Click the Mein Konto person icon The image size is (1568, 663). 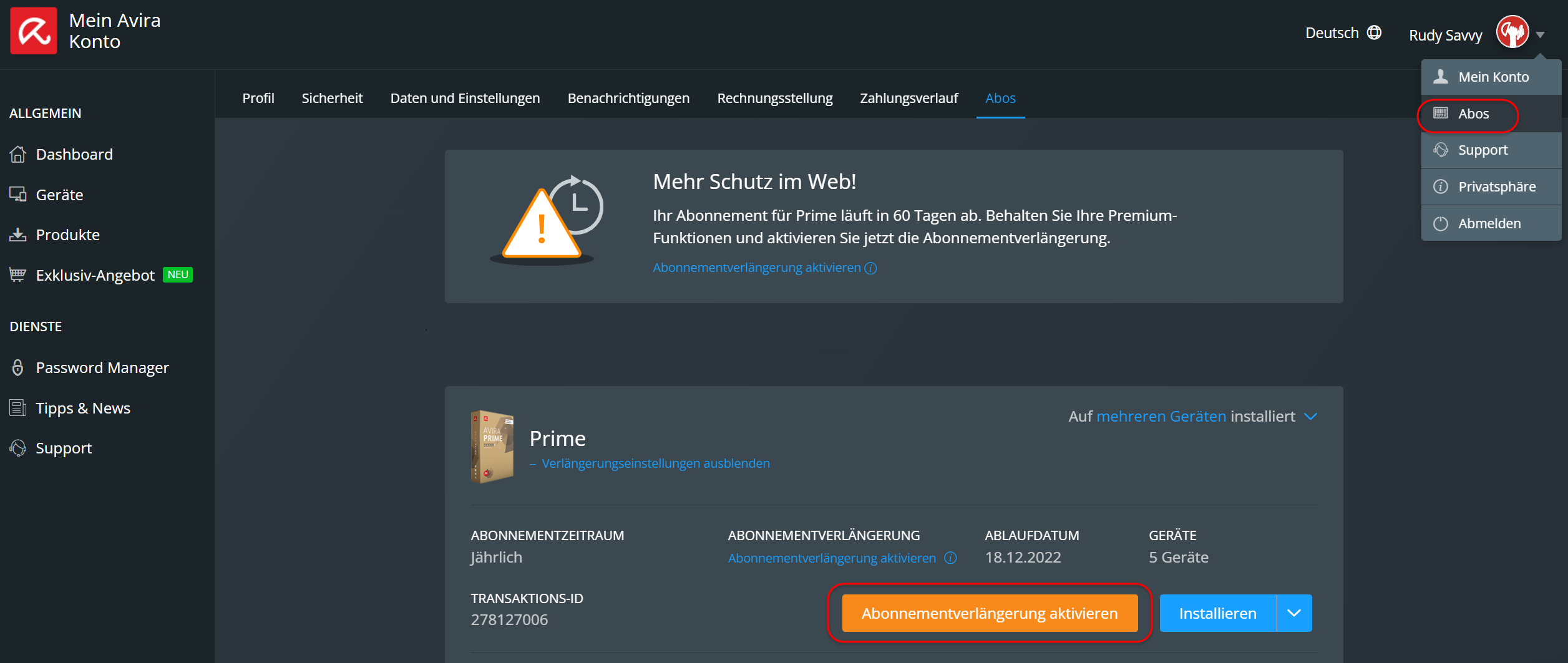coord(1441,77)
